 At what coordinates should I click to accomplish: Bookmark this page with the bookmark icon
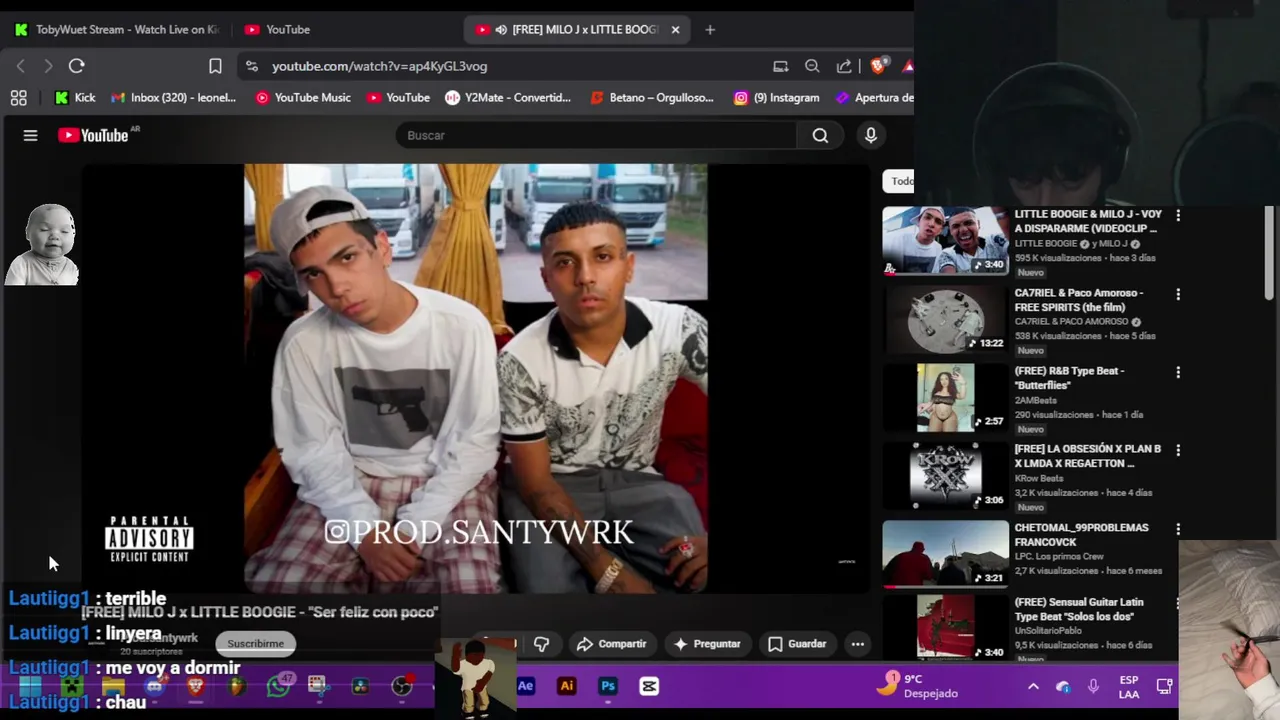tap(215, 66)
